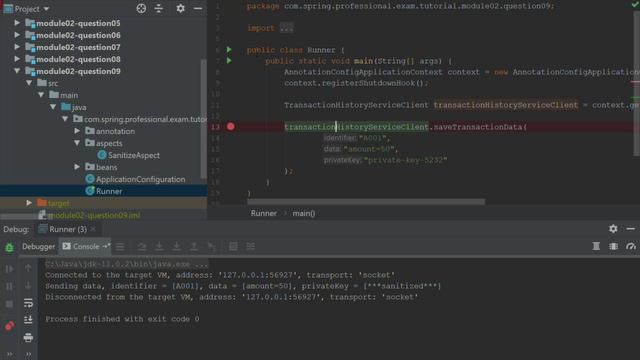
Task: Click the editor horizontal scrollbar
Action: [x=366, y=202]
